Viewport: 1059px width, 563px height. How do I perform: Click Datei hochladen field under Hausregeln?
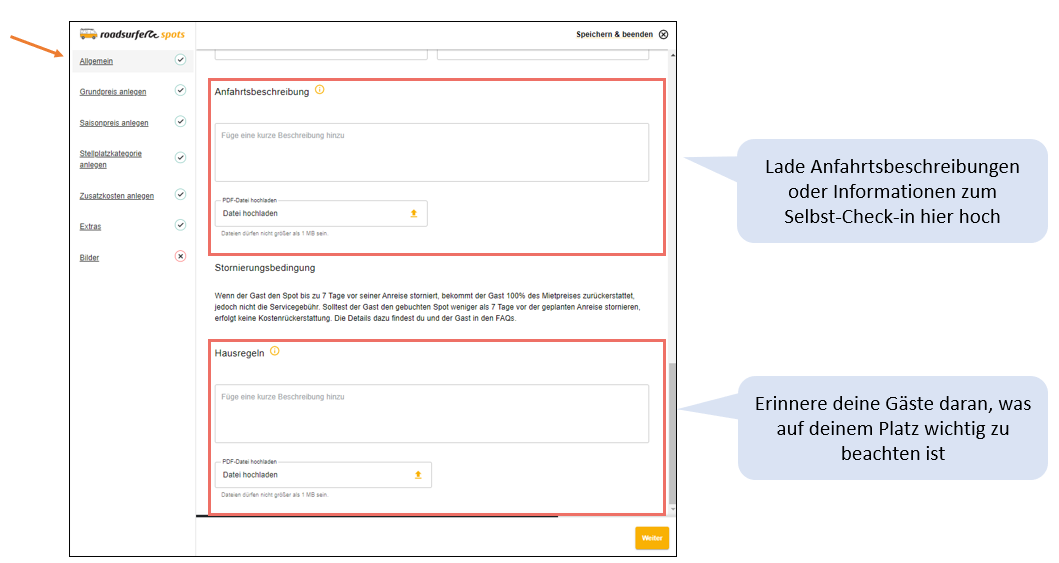323,475
